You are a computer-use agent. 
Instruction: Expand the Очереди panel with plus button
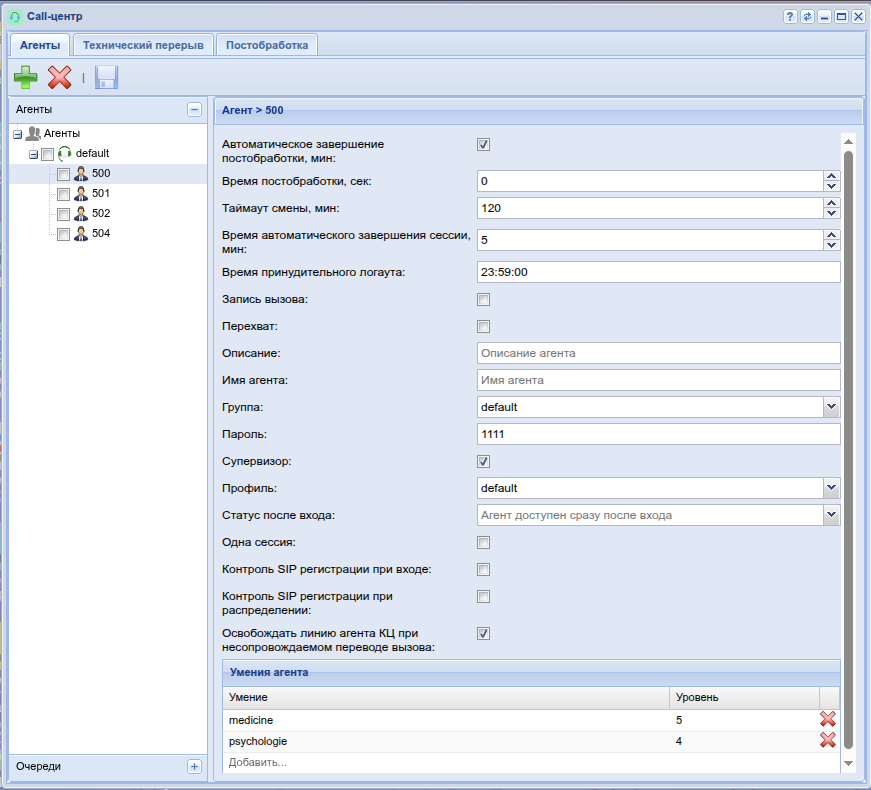pyautogui.click(x=194, y=766)
